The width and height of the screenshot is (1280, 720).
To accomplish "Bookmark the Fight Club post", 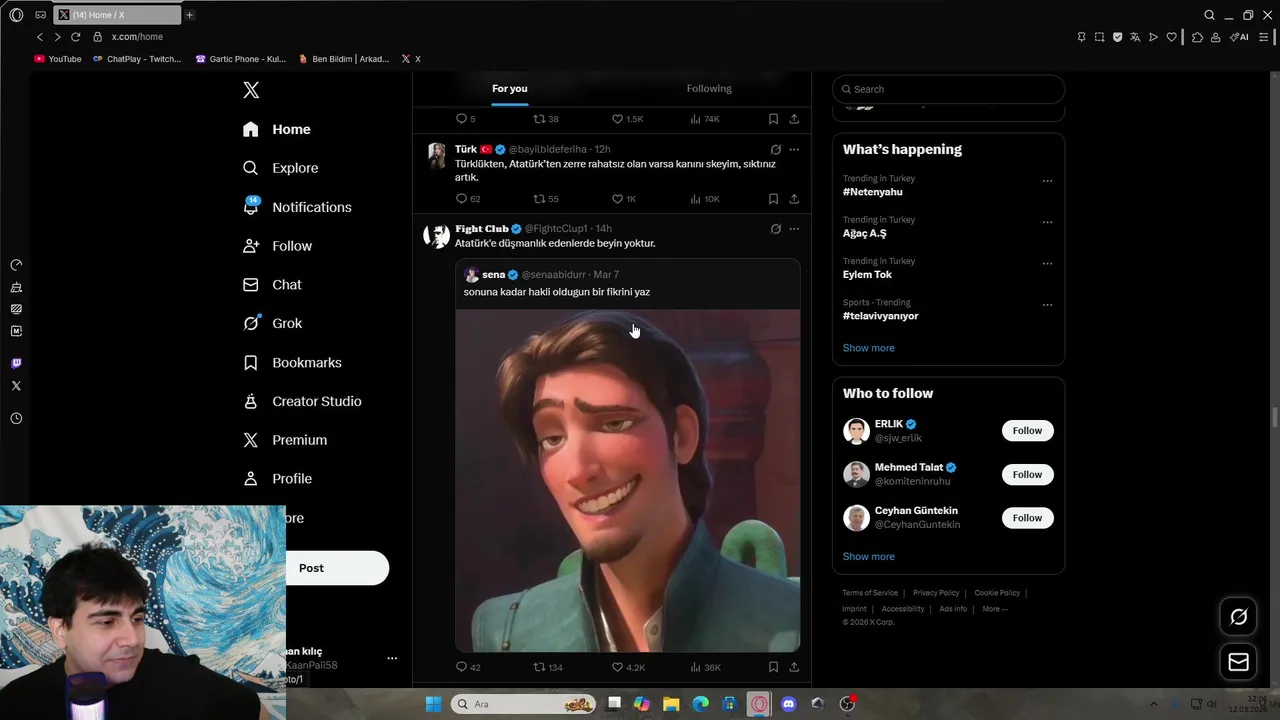I will click(x=773, y=667).
